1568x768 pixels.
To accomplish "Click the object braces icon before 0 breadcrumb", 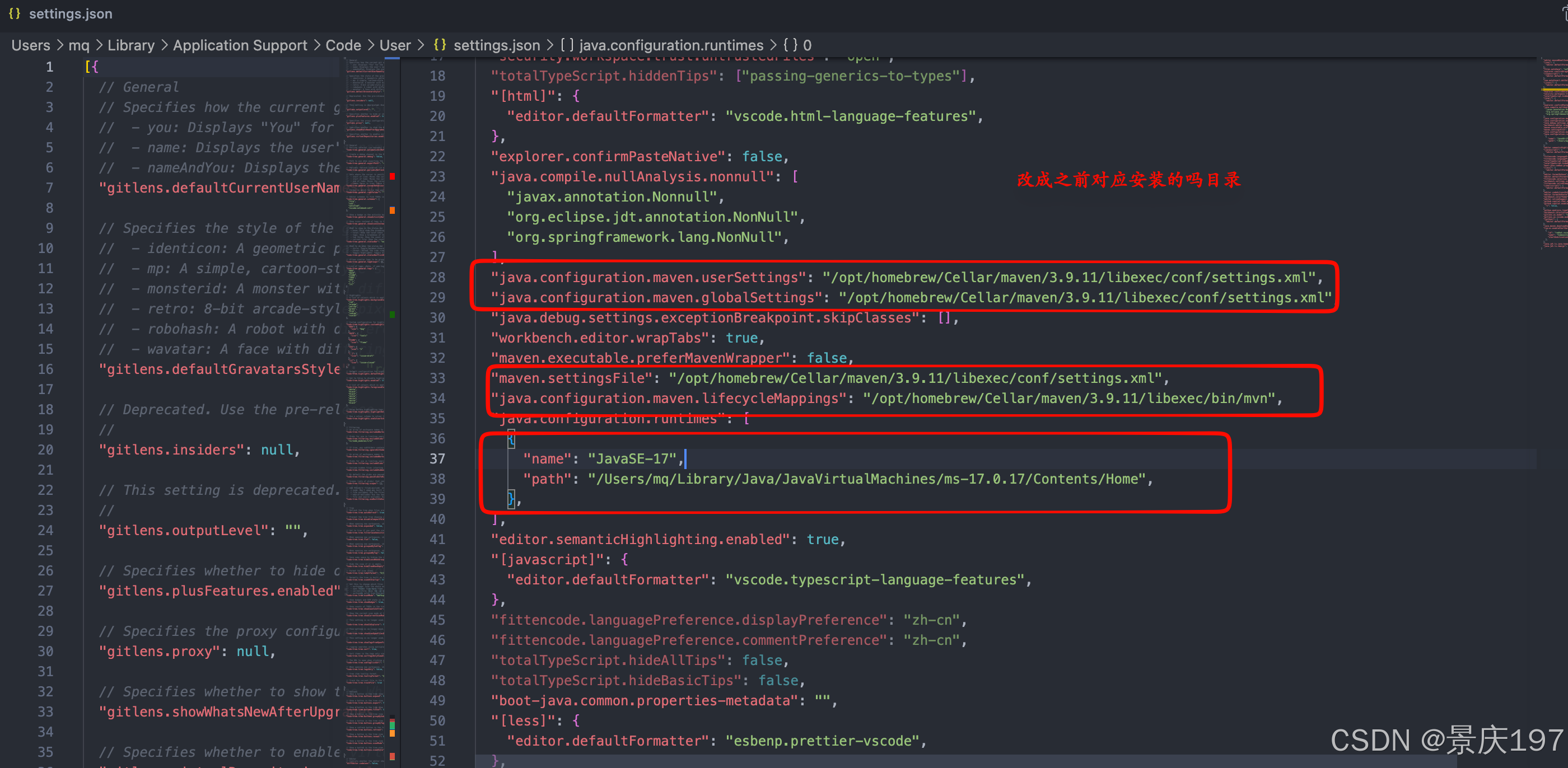I will [790, 45].
